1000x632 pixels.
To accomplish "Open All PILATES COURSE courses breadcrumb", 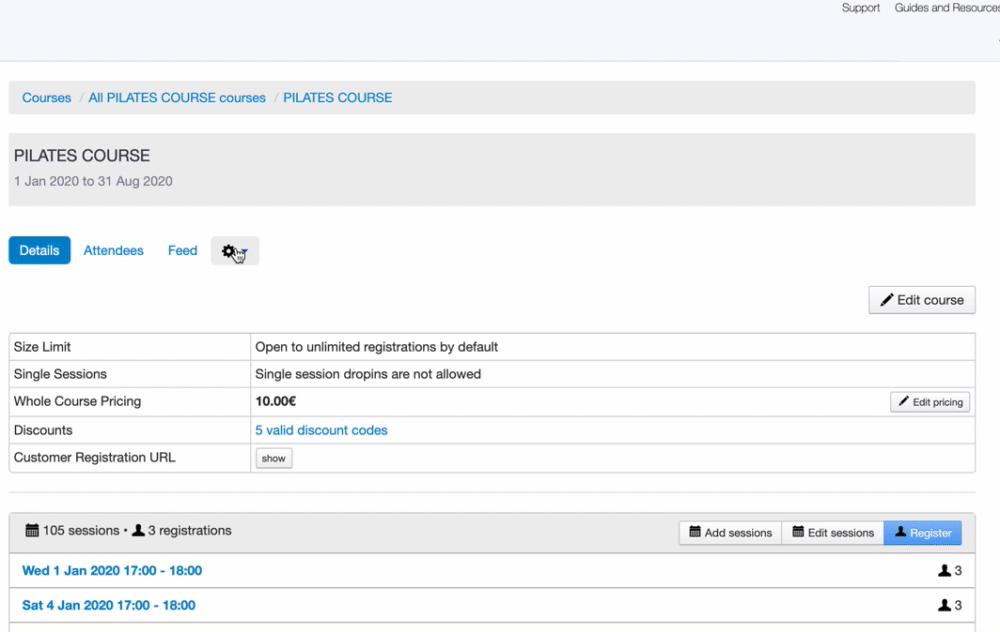I will pos(177,98).
